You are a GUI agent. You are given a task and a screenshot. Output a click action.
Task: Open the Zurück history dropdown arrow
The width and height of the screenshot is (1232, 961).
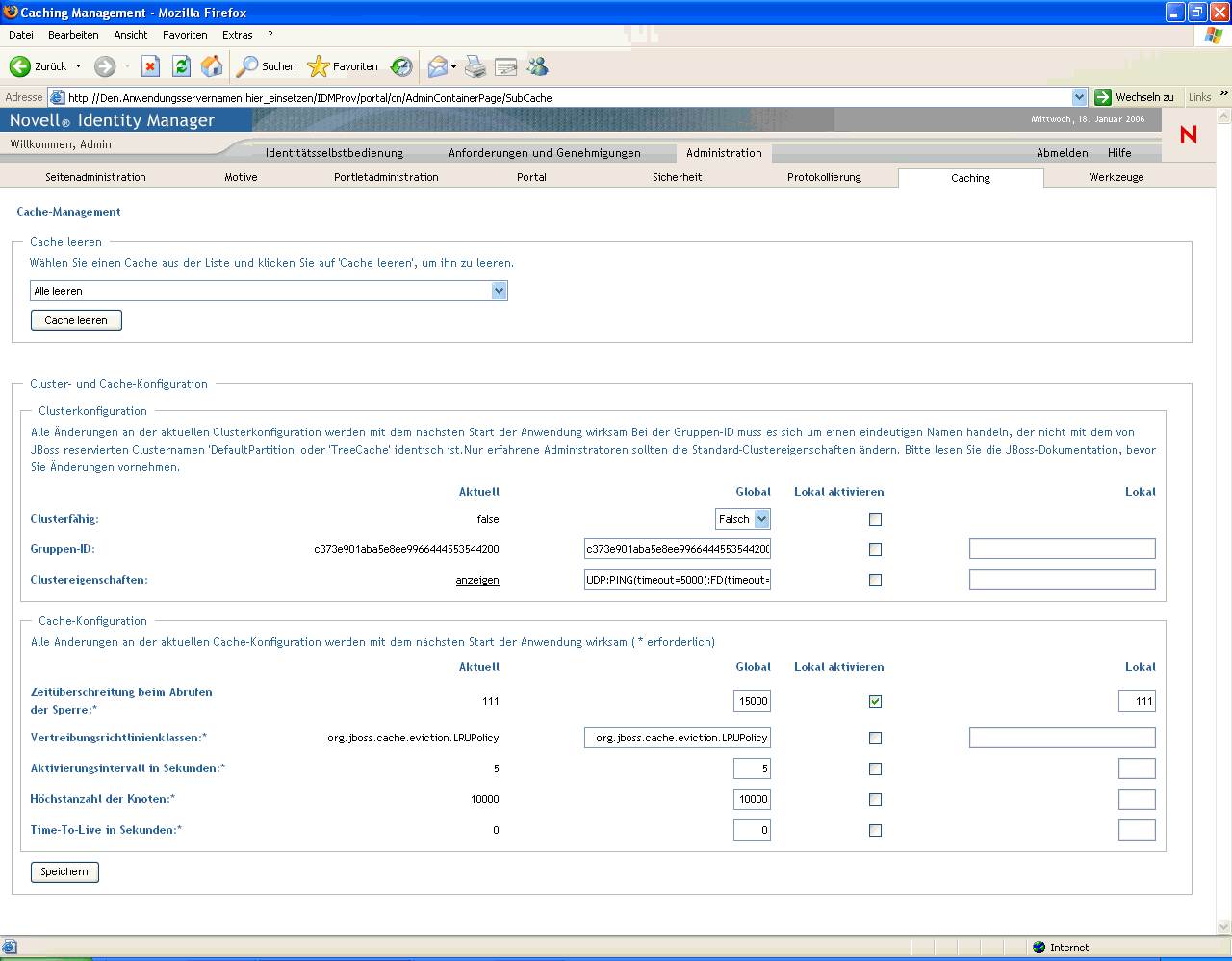point(79,66)
